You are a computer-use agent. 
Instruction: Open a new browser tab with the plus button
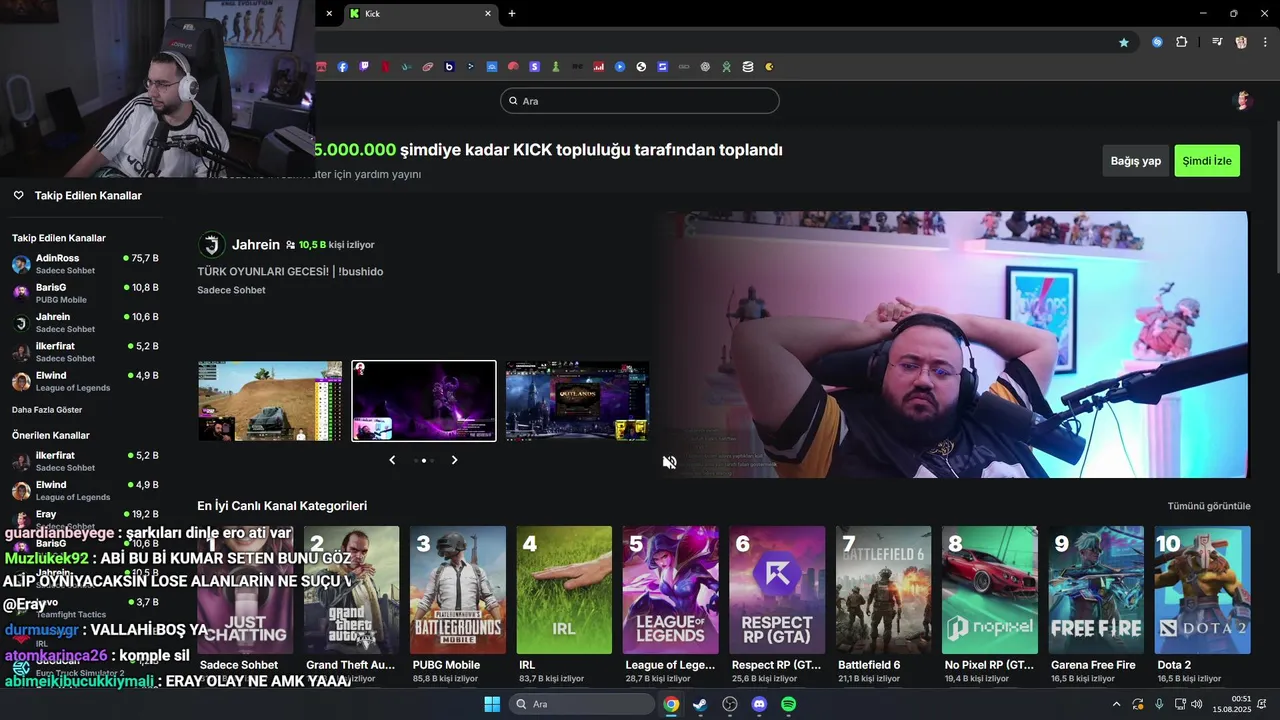tap(512, 14)
